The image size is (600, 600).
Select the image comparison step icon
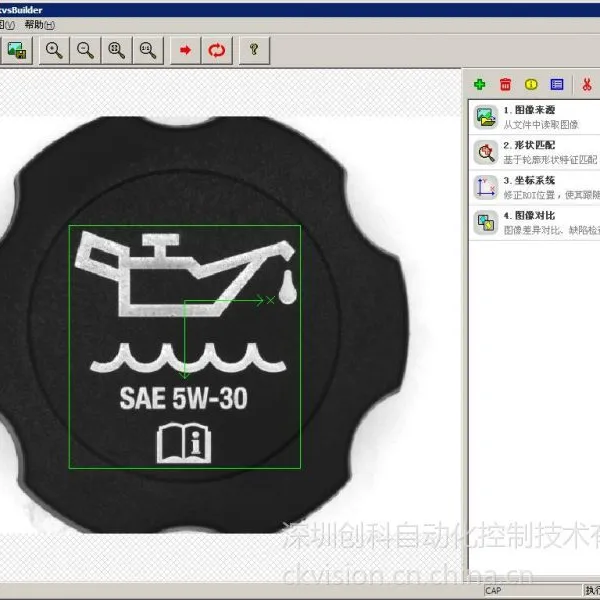click(x=486, y=223)
